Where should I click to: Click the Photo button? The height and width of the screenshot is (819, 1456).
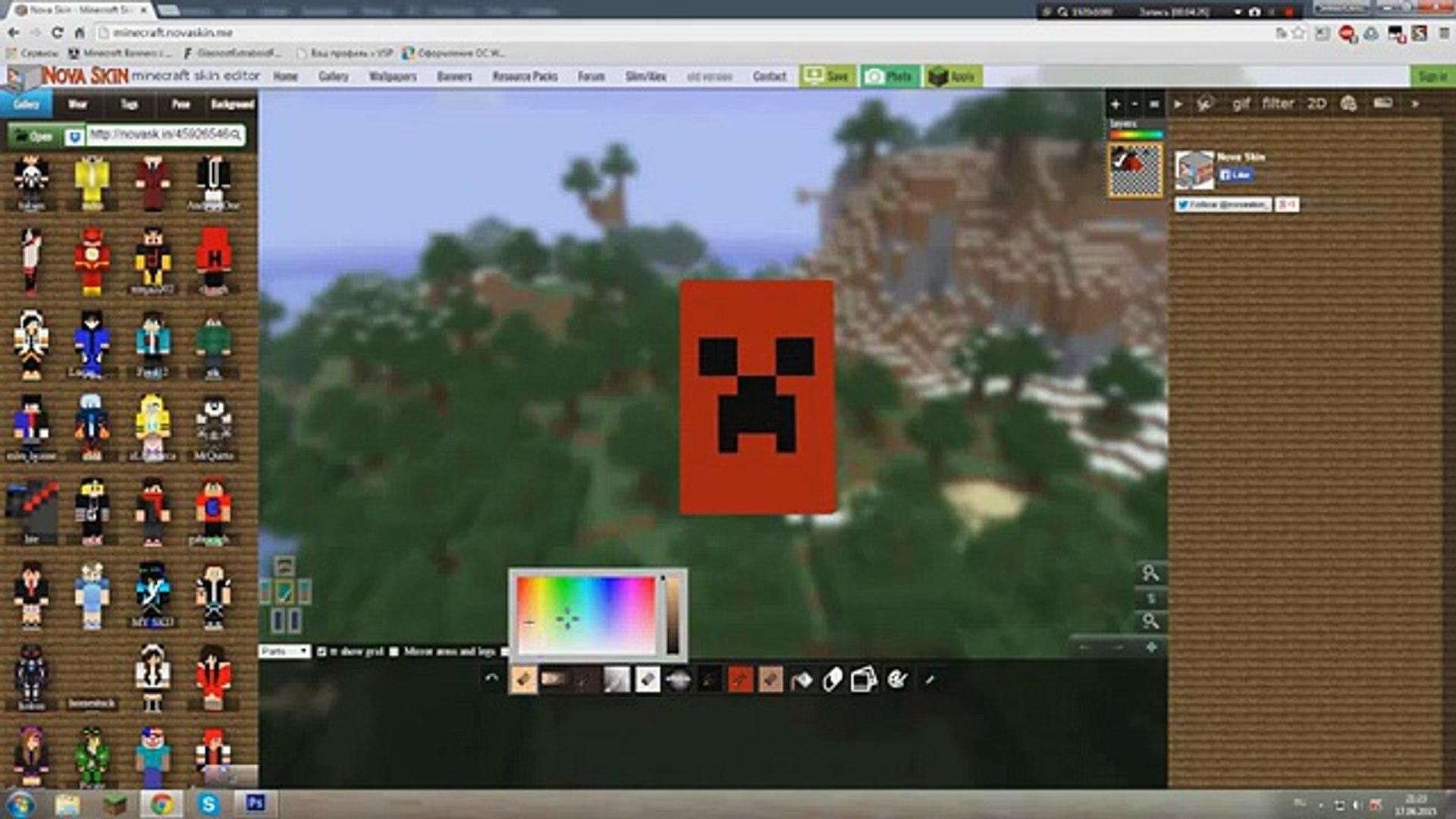(890, 76)
